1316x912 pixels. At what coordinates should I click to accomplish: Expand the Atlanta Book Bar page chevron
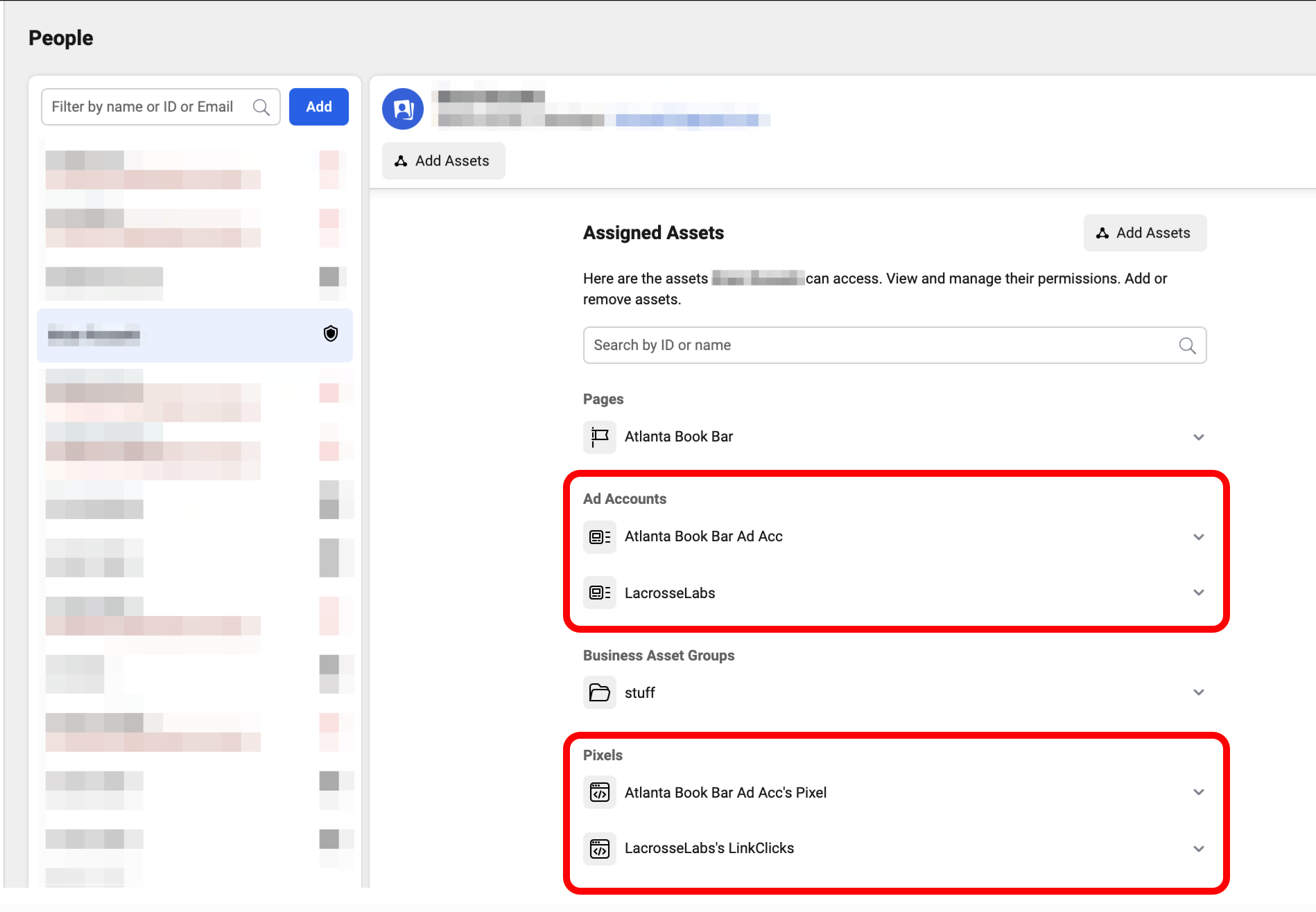click(1198, 437)
